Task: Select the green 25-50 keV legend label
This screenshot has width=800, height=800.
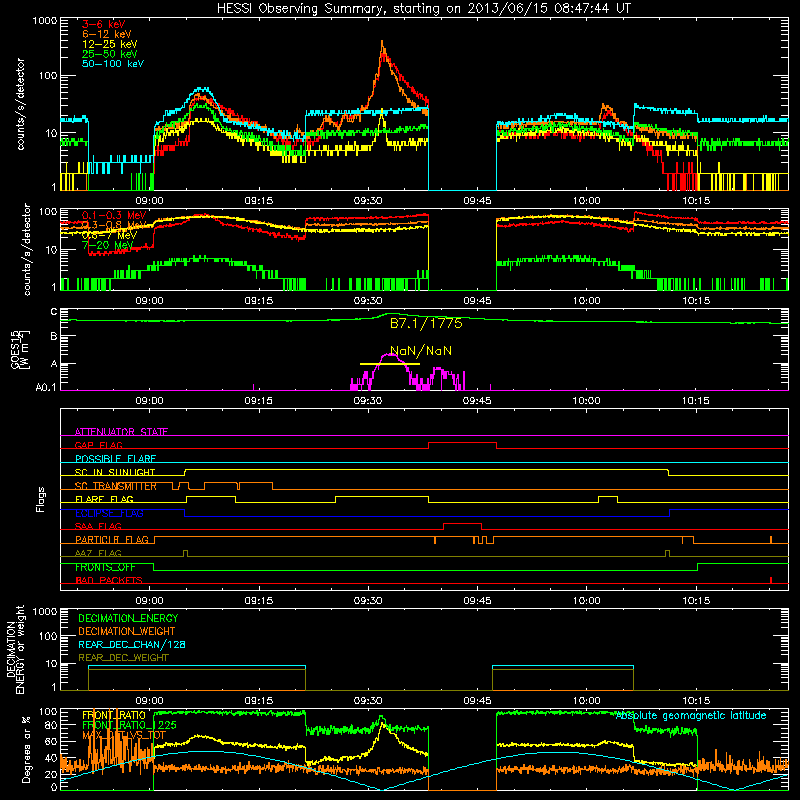Action: pyautogui.click(x=110, y=54)
